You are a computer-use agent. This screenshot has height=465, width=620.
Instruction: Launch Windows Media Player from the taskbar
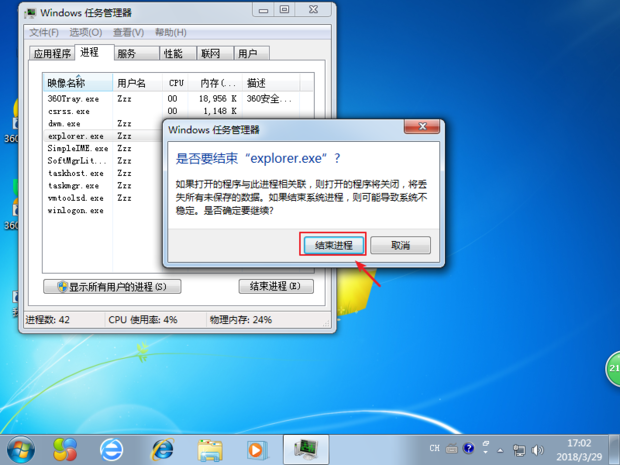[257, 450]
